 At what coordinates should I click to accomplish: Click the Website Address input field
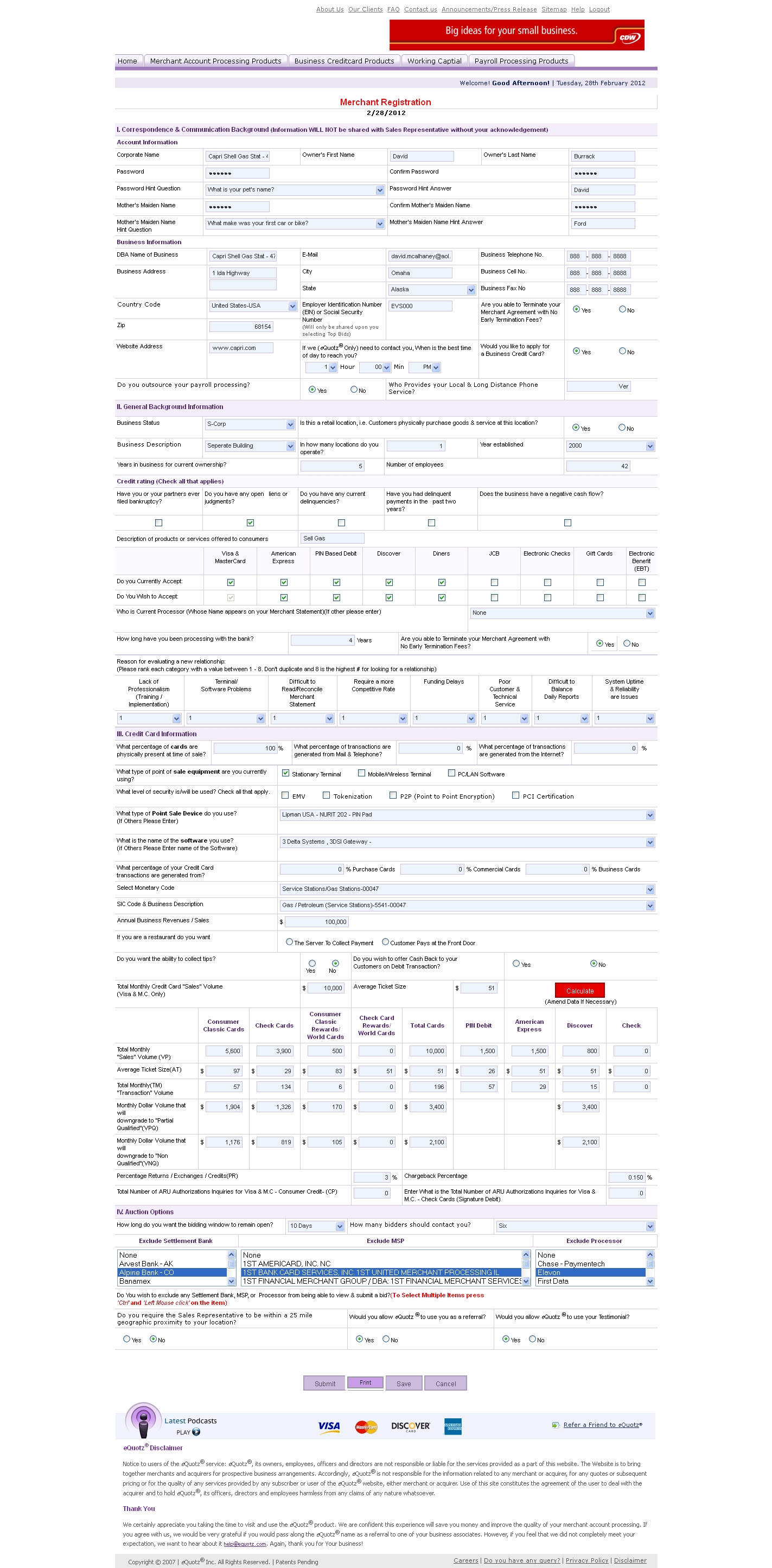coord(241,348)
